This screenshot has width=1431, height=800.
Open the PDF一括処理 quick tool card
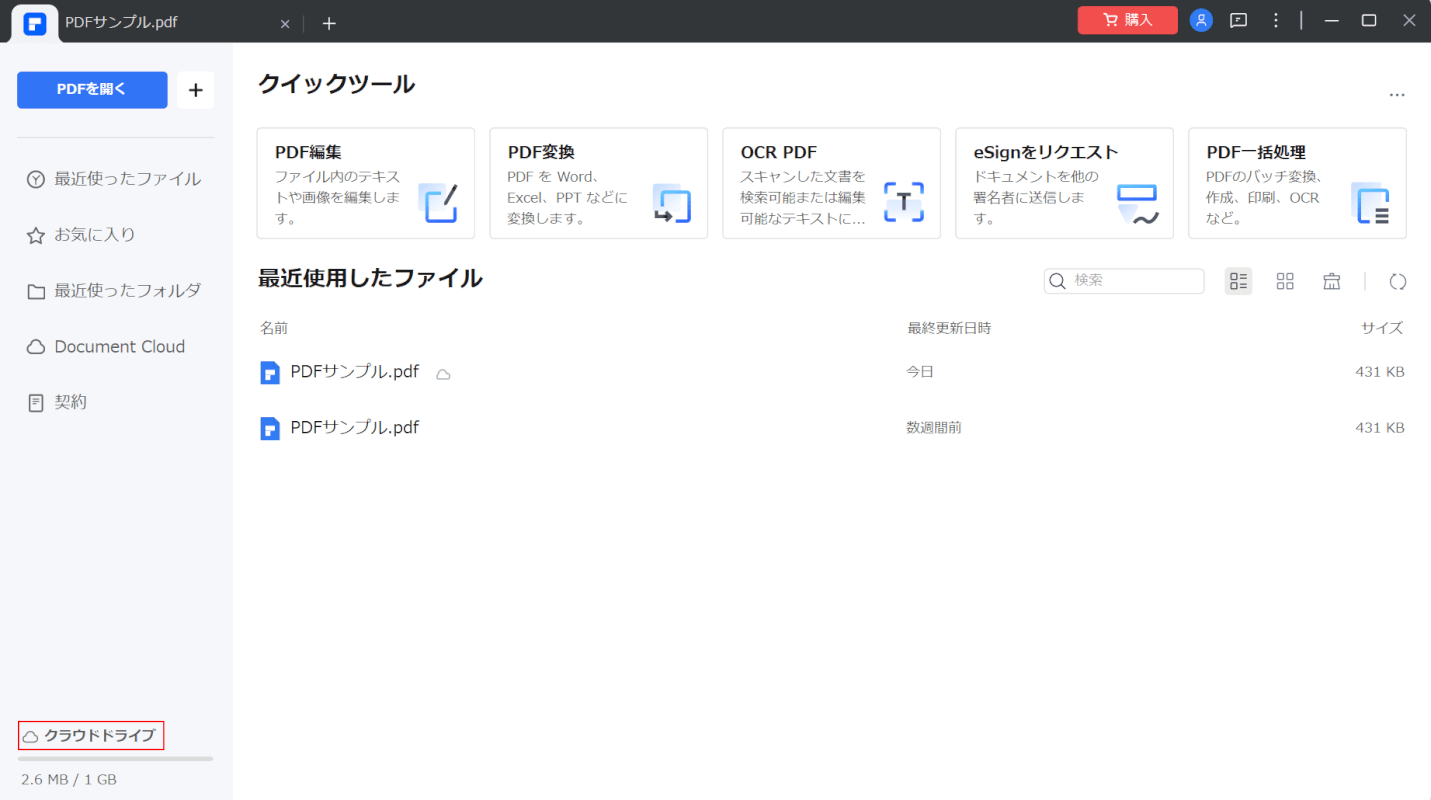[x=1298, y=183]
